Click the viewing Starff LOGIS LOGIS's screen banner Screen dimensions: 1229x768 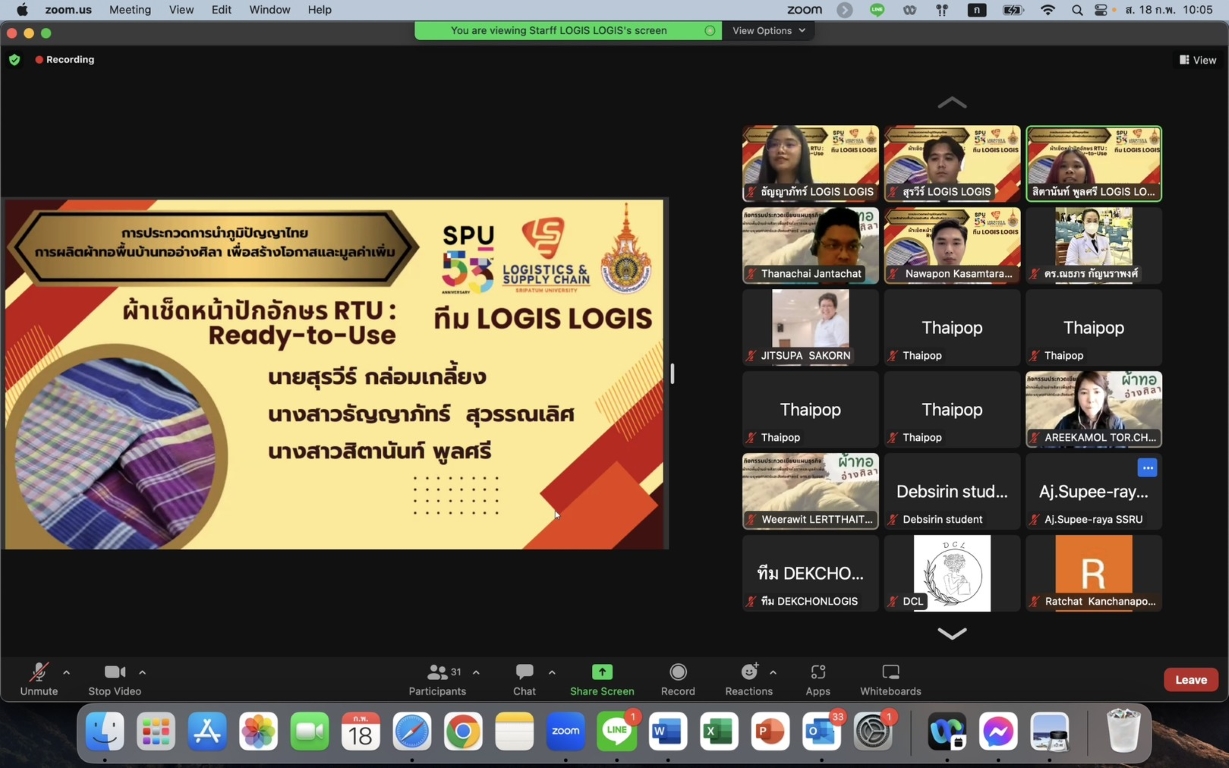click(568, 30)
